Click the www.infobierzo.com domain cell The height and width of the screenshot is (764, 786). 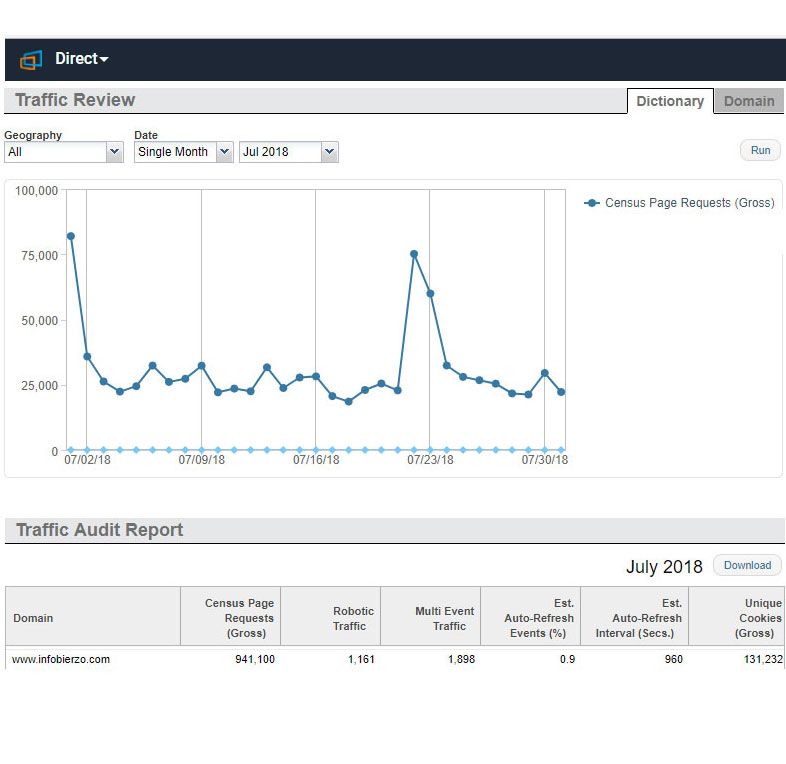click(x=61, y=659)
